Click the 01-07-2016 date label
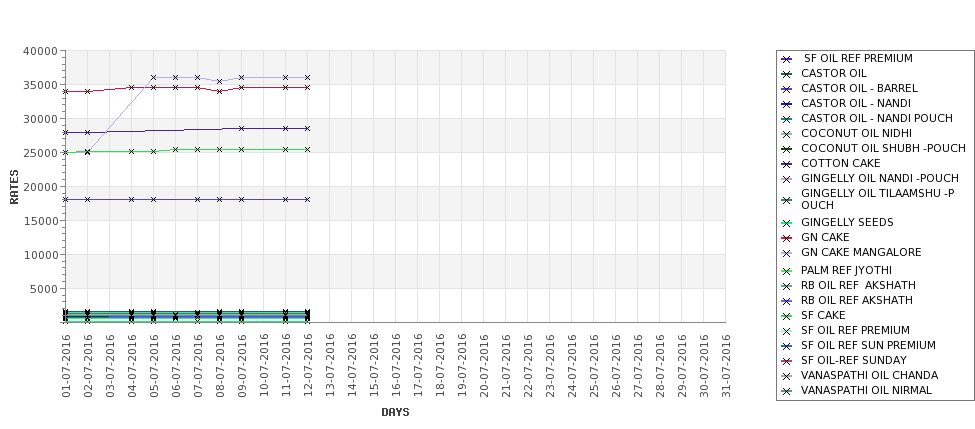Image resolution: width=975 pixels, height=429 pixels. click(x=66, y=366)
